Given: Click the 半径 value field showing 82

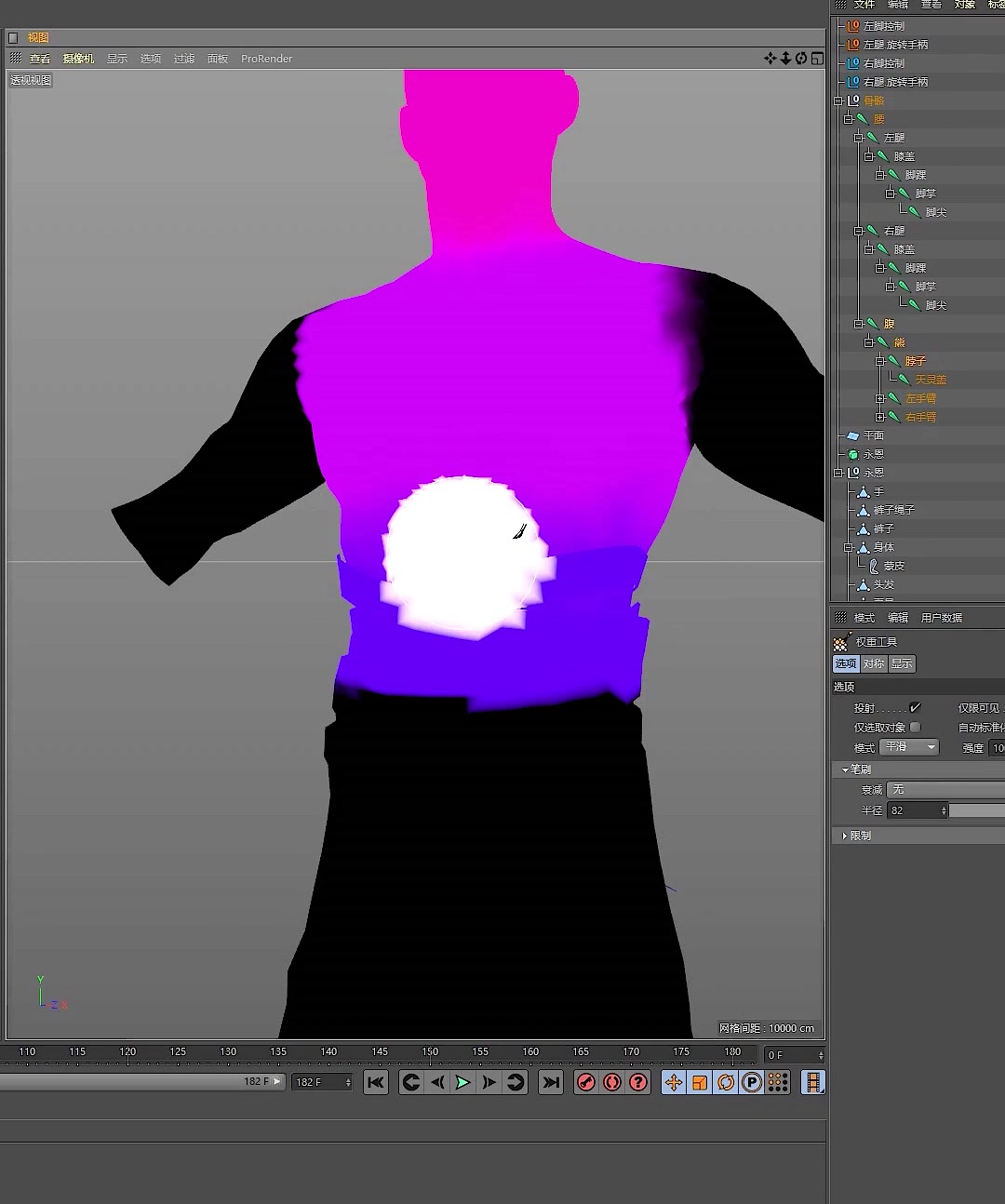Looking at the screenshot, I should (918, 810).
